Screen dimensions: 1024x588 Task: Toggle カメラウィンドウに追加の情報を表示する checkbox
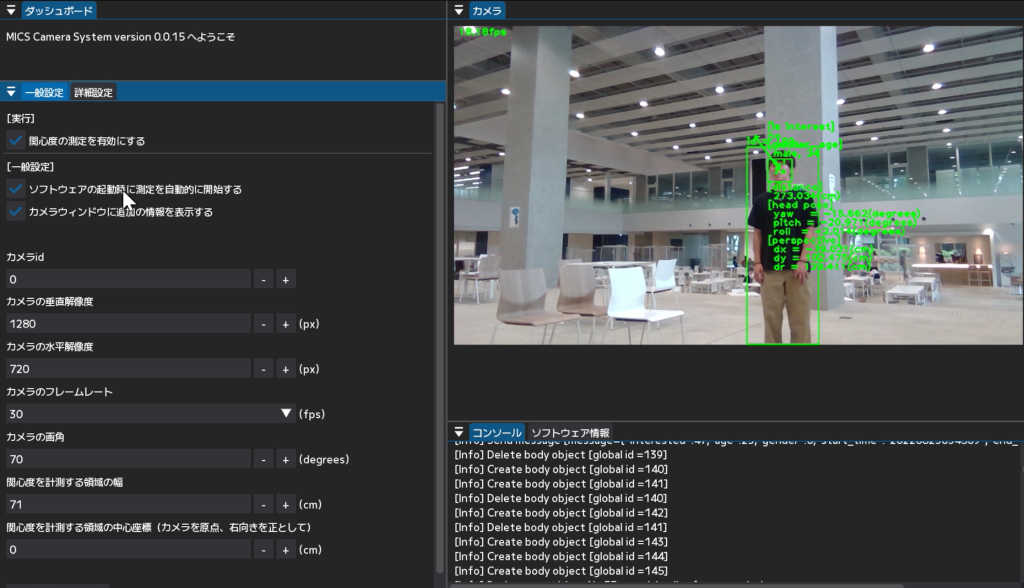(16, 212)
